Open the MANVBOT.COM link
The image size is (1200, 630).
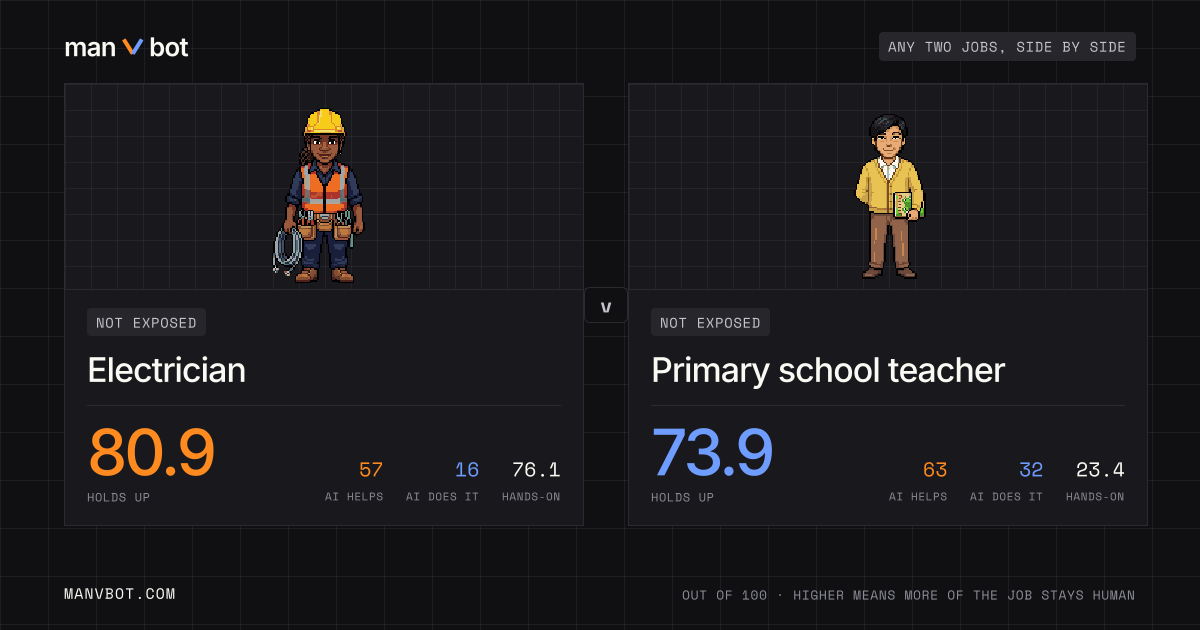(x=120, y=594)
